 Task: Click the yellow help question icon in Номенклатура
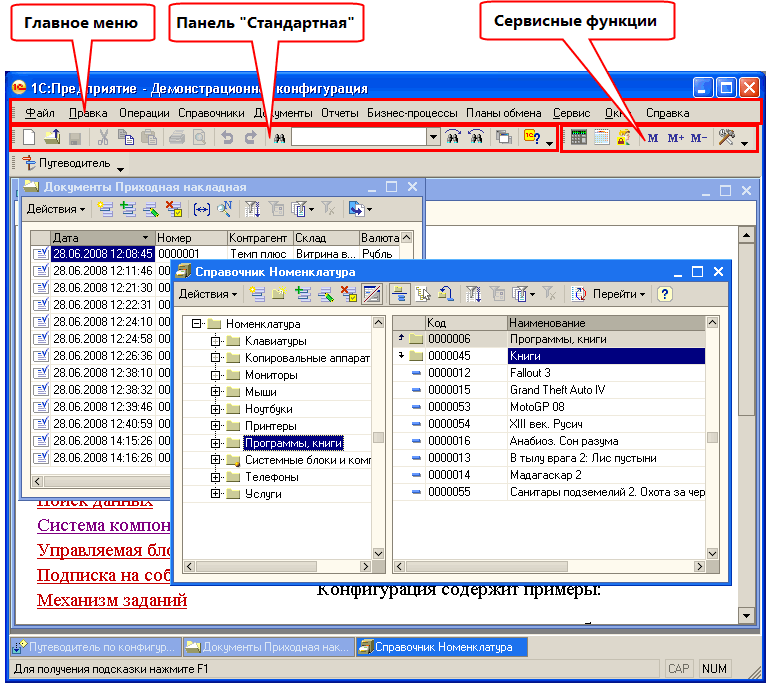[x=664, y=294]
